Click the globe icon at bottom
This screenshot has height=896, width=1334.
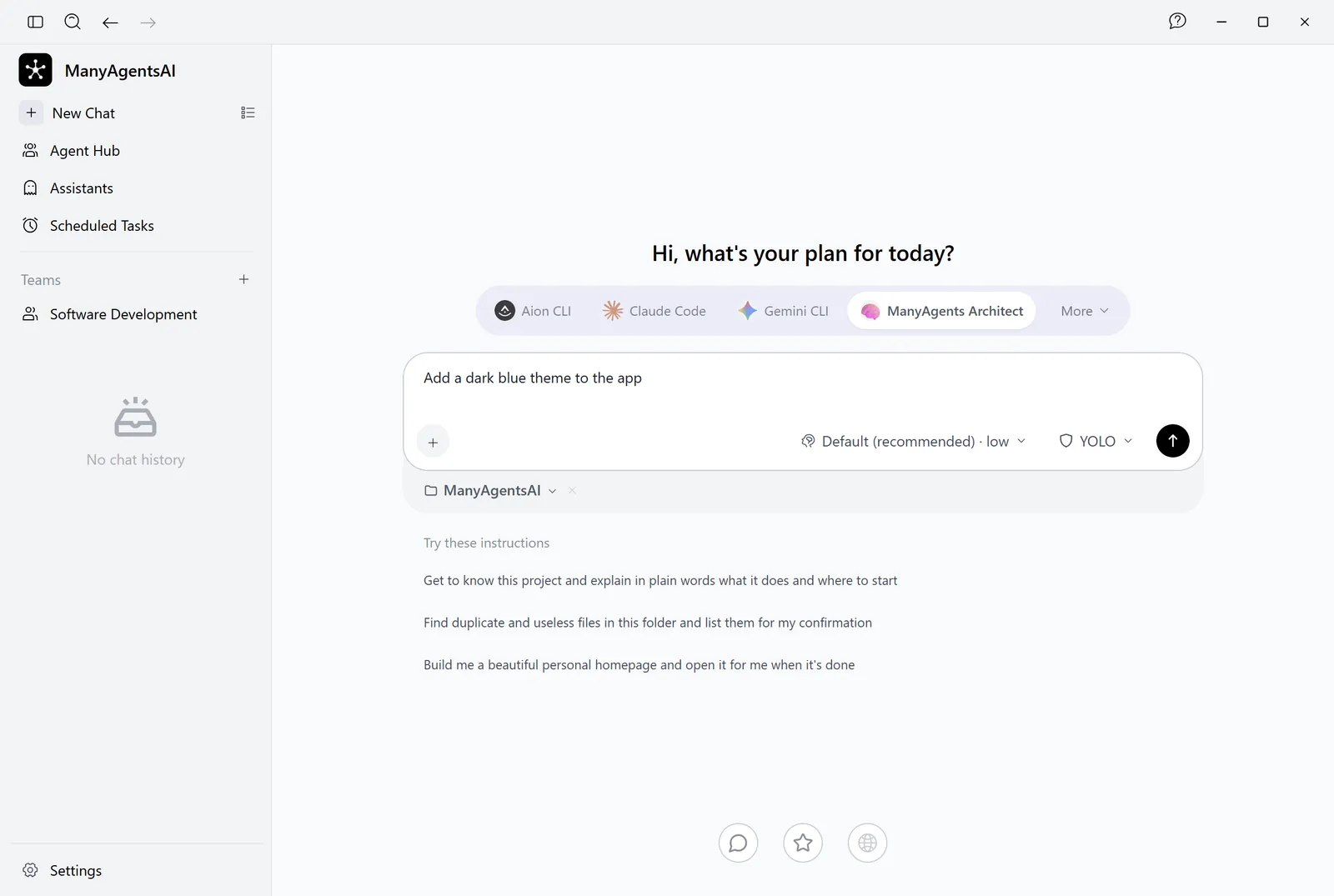tap(867, 843)
